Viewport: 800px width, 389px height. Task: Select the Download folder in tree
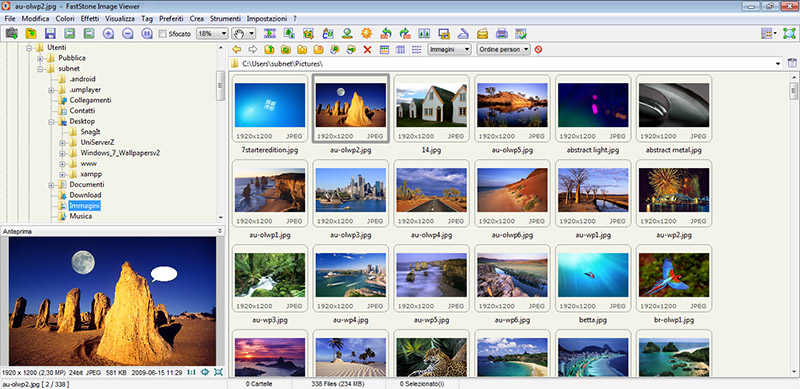(x=85, y=195)
